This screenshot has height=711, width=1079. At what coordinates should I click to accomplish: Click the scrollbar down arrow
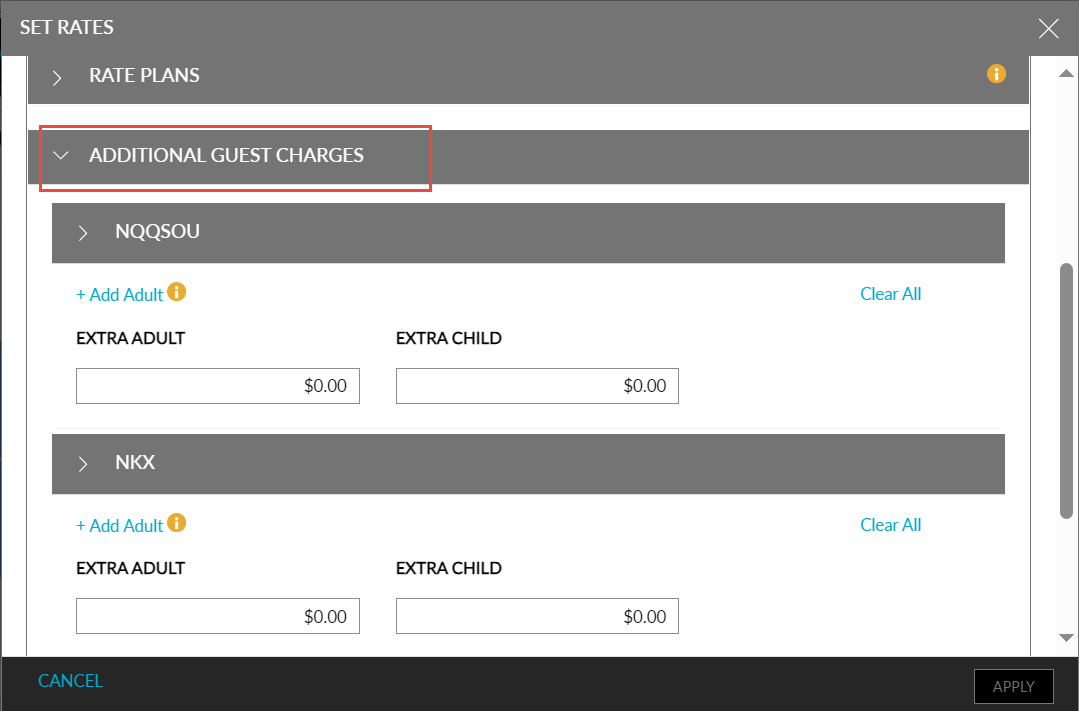coord(1066,638)
